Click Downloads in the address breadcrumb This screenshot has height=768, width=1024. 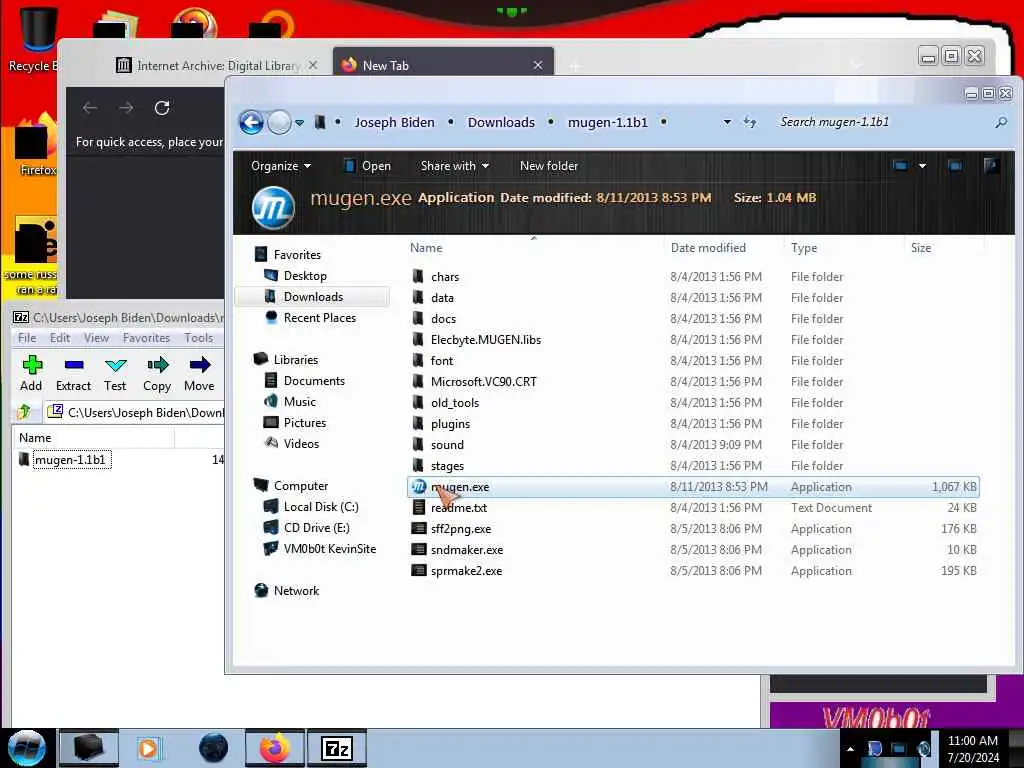(x=501, y=122)
